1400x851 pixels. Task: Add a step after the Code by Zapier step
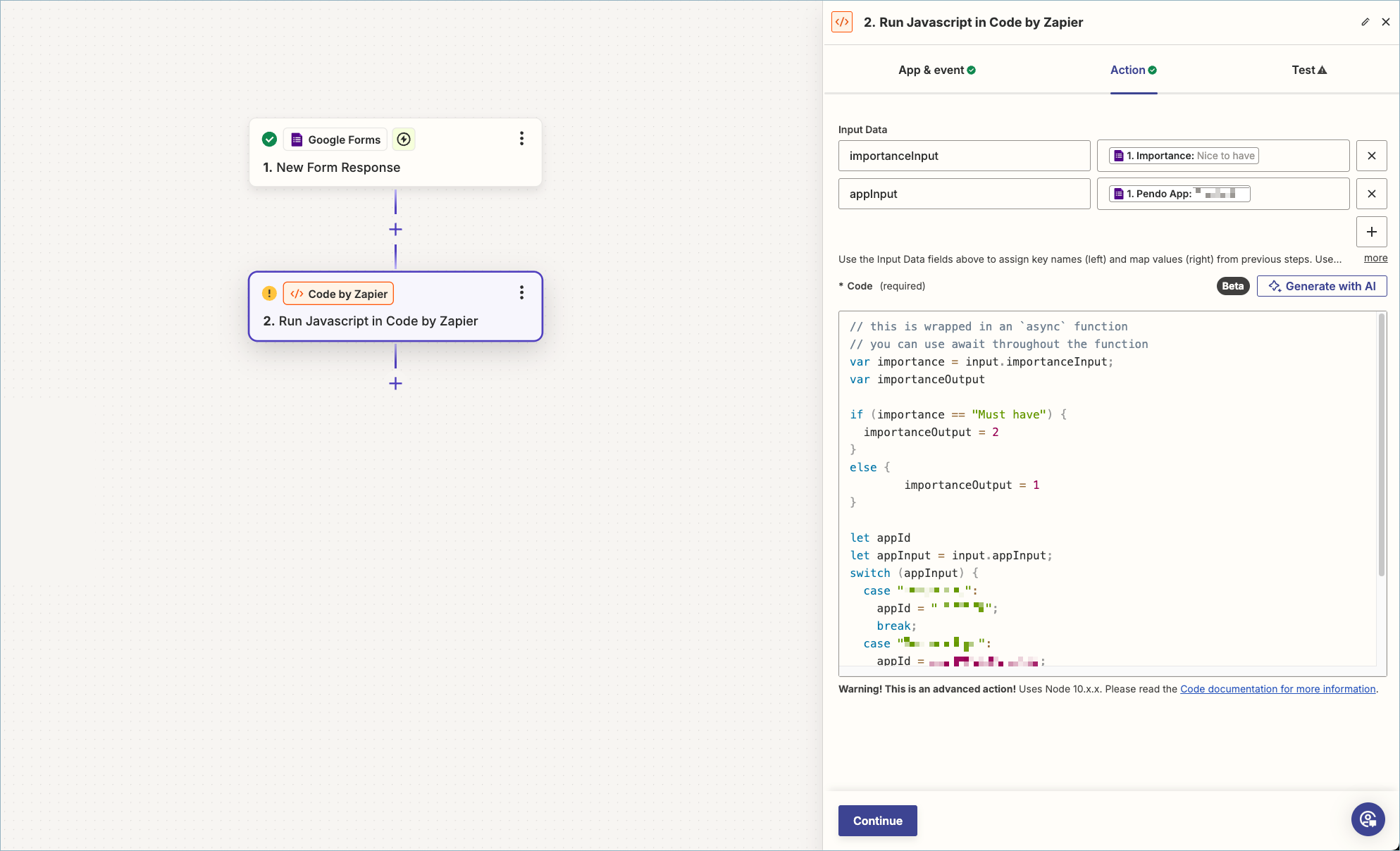[395, 383]
